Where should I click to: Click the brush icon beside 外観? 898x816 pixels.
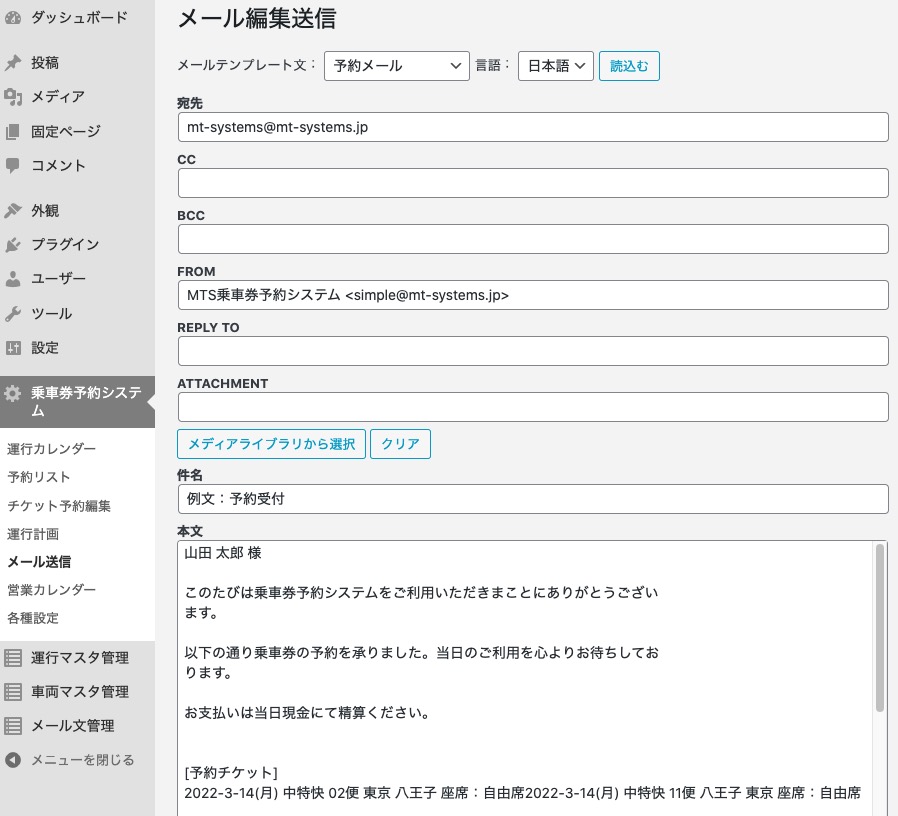click(x=13, y=211)
